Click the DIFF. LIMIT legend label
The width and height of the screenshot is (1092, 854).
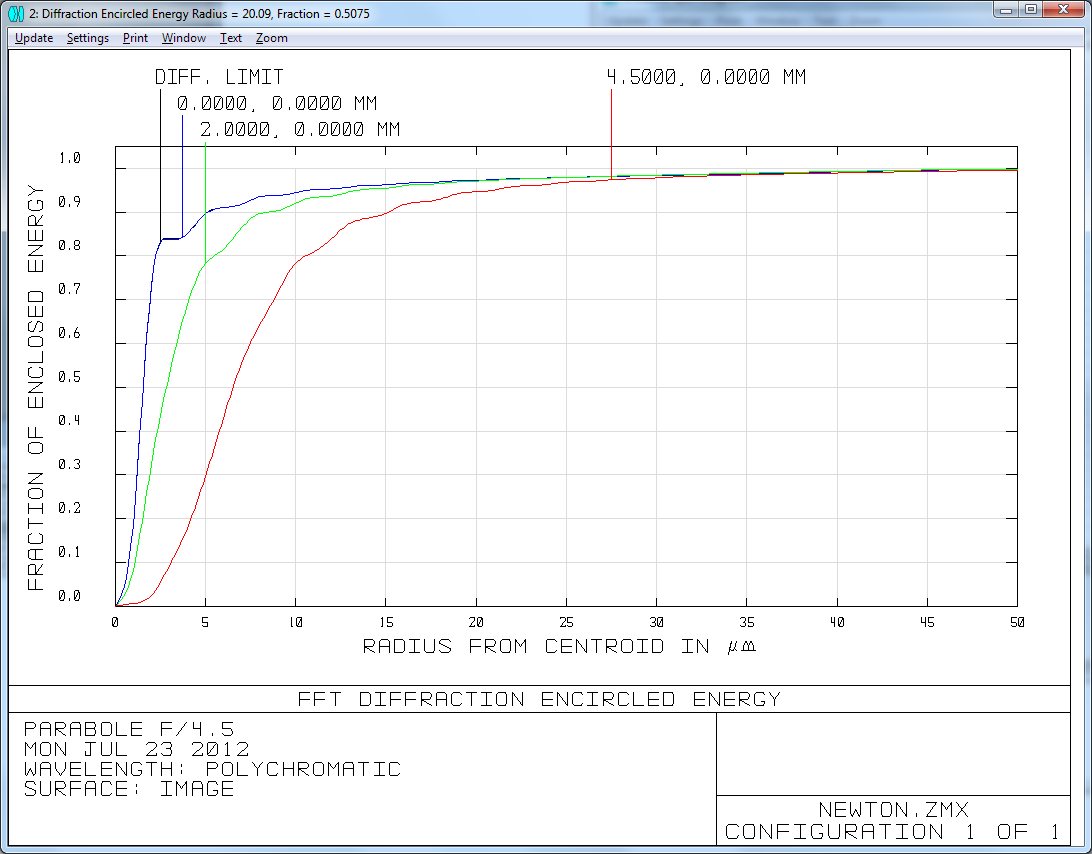coord(219,76)
